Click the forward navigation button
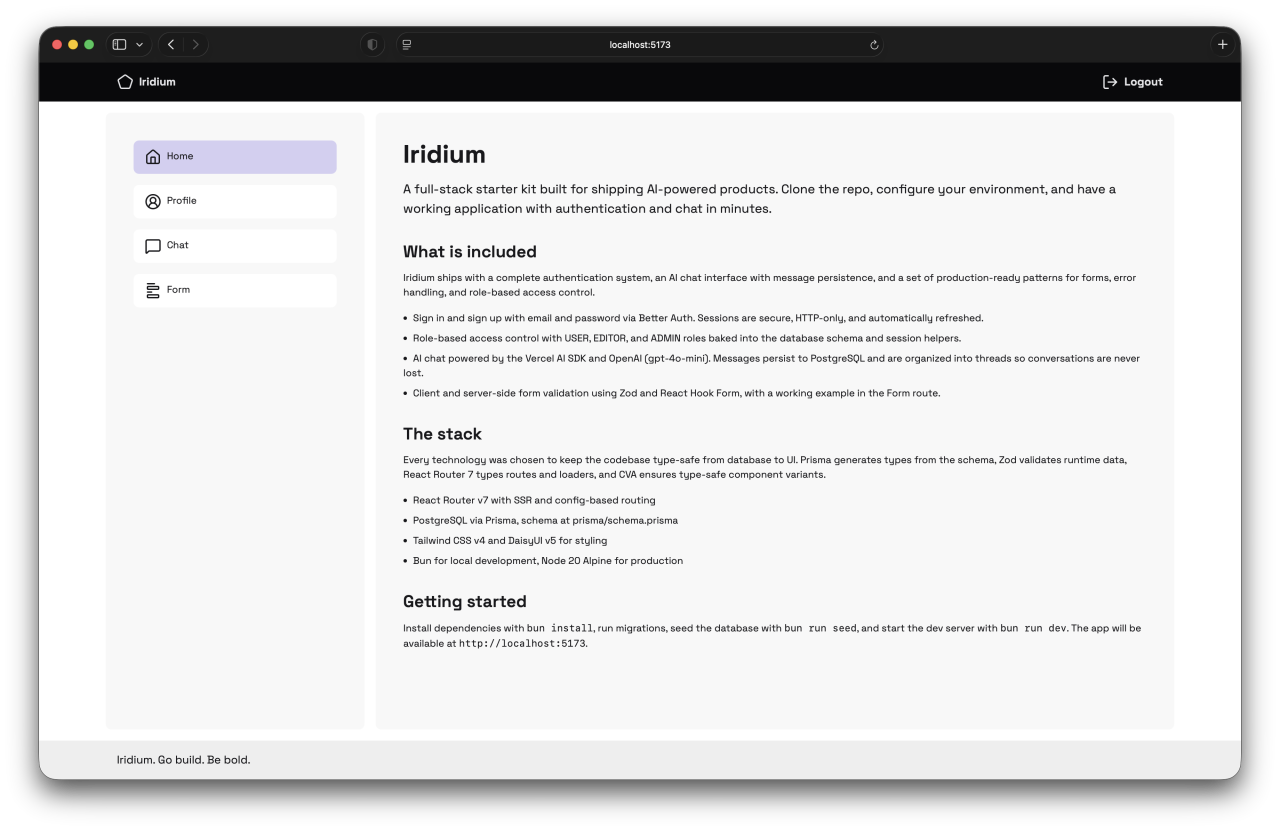The width and height of the screenshot is (1280, 831). coord(196,44)
